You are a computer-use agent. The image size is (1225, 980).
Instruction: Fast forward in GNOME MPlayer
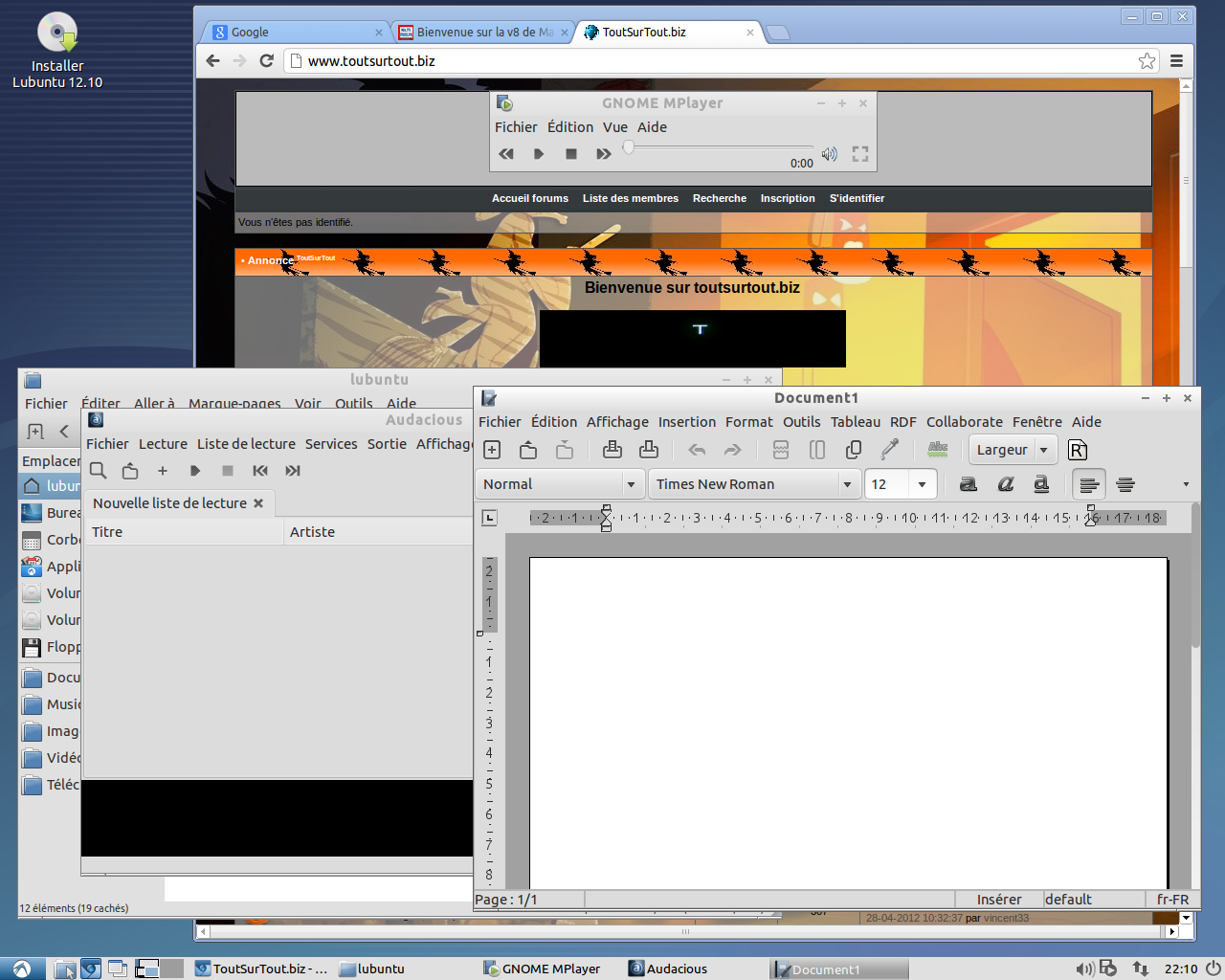point(604,153)
